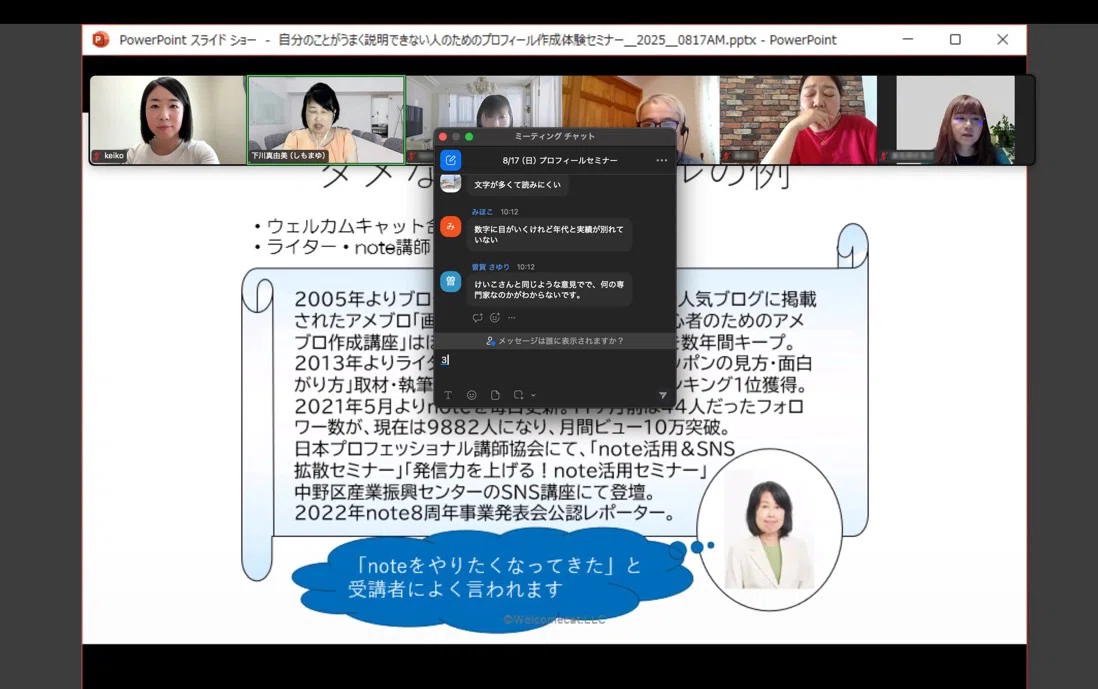The image size is (1098, 689).
Task: Click the chat title '8/17 (日) プロフィールセミナー'
Action: pyautogui.click(x=560, y=160)
